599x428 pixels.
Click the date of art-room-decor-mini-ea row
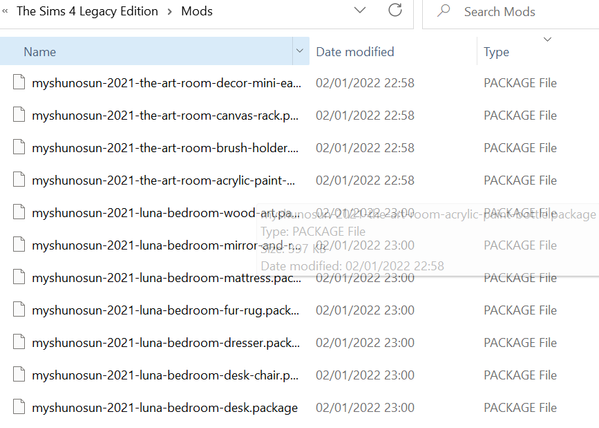click(x=365, y=83)
